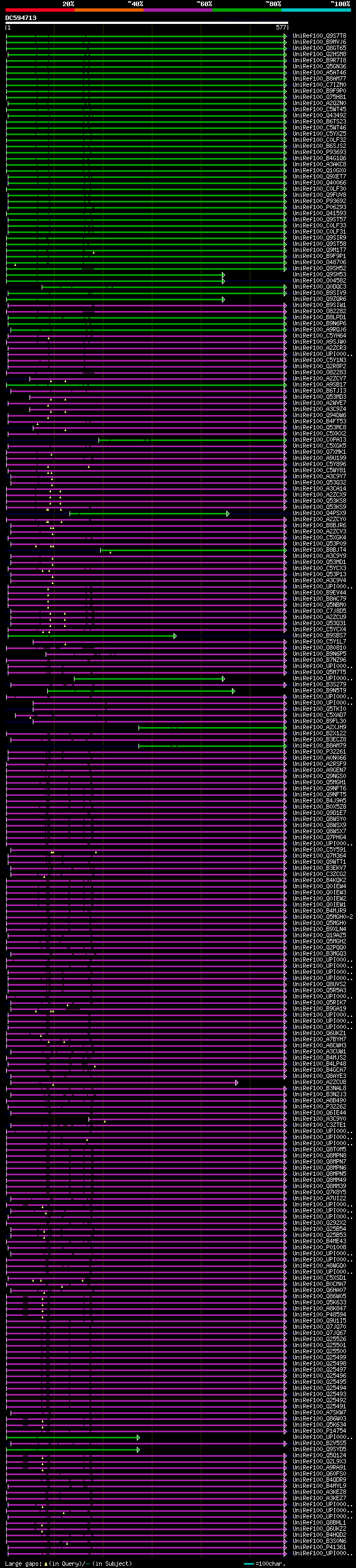Image resolution: width=356 pixels, height=1568 pixels.
Task: Click the green alignment bar for UniRef100_Q9S7T8
Action: pos(146,36)
